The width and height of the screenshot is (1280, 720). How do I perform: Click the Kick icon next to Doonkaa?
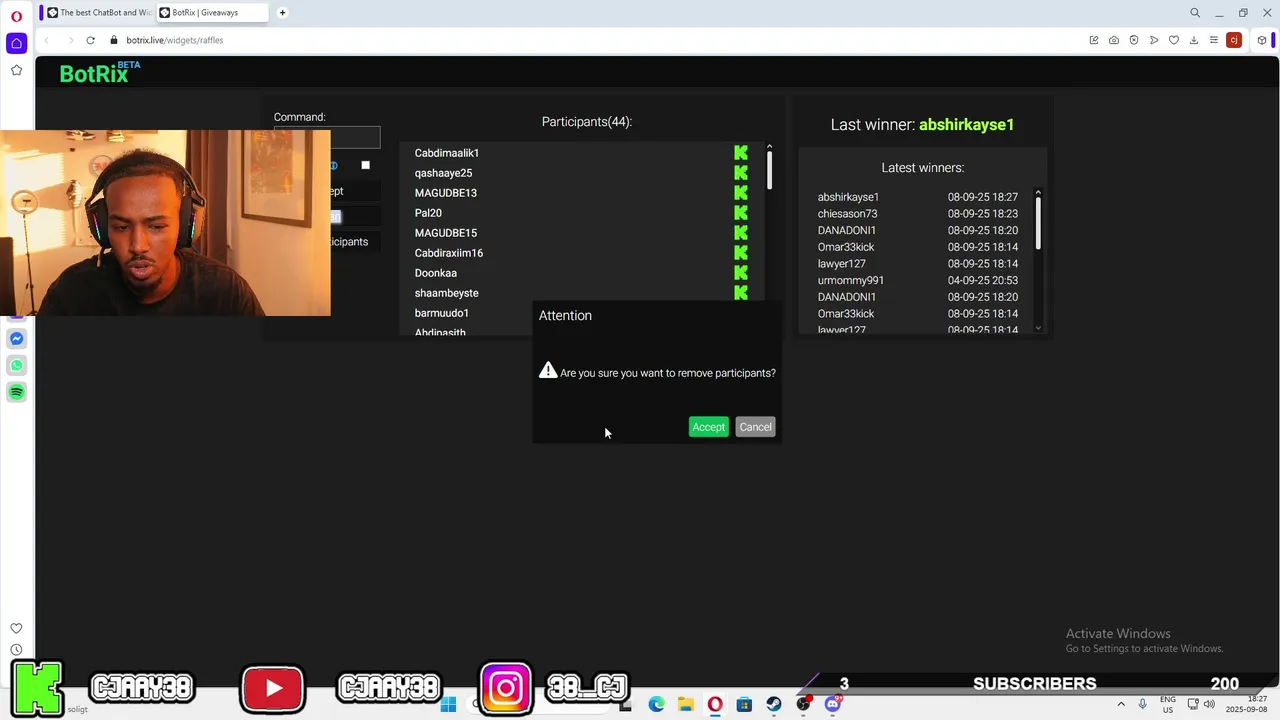click(741, 273)
